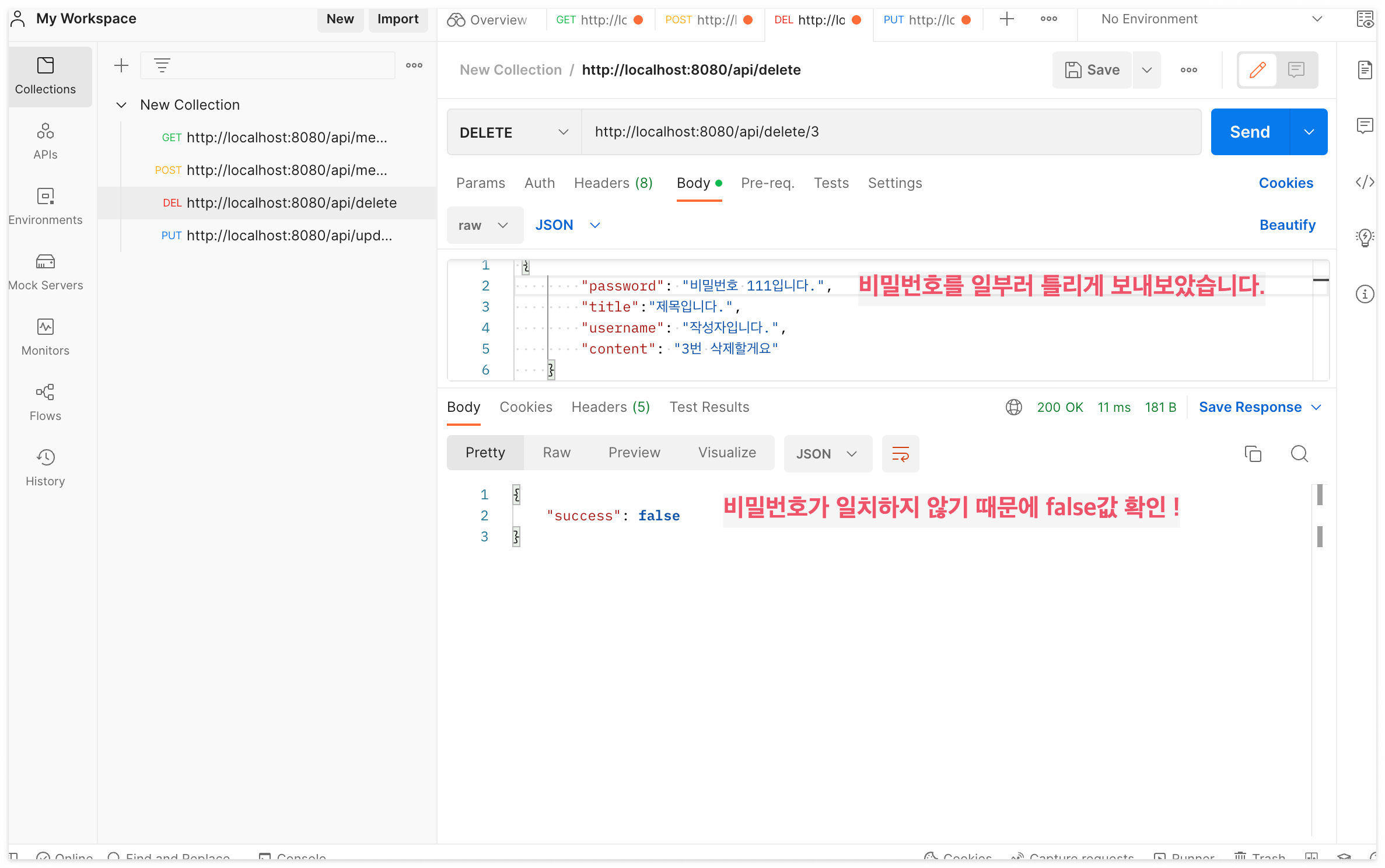Image resolution: width=1385 pixels, height=868 pixels.
Task: Collapse the New Collection folder
Action: tap(121, 105)
